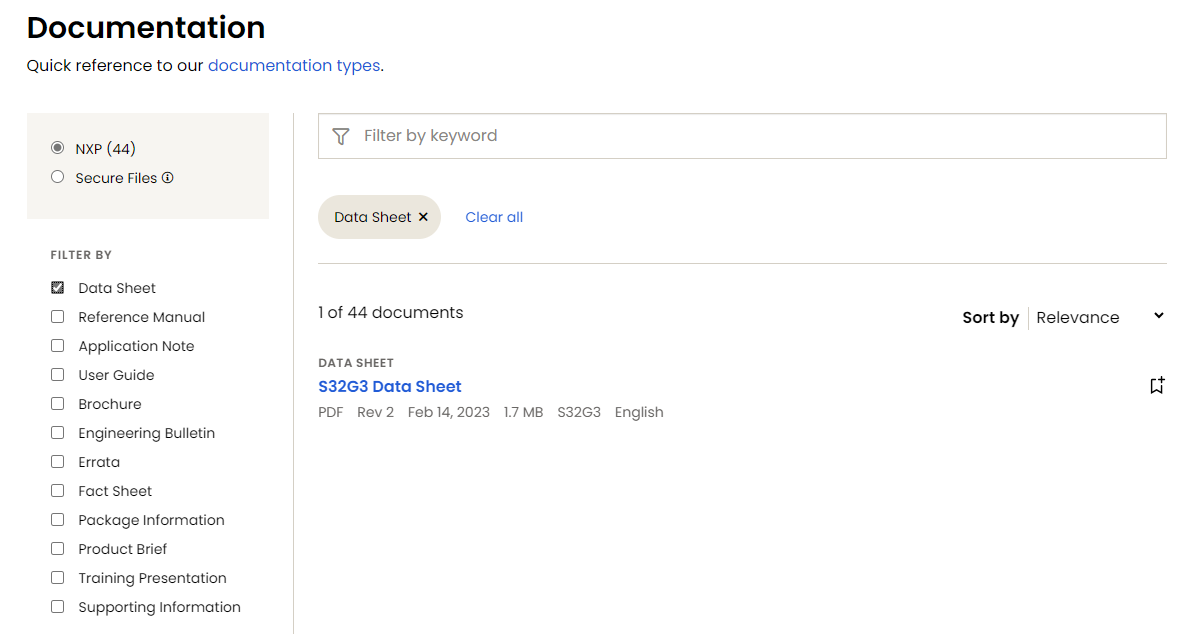
Task: Tick the Brochure filter checkbox
Action: coord(57,404)
